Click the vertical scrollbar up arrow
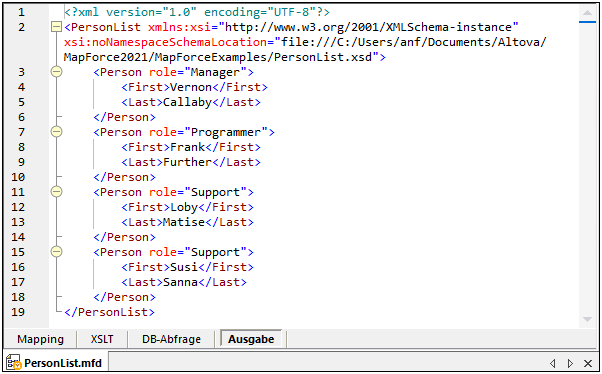Image resolution: width=602 pixels, height=374 pixels. [x=587, y=13]
